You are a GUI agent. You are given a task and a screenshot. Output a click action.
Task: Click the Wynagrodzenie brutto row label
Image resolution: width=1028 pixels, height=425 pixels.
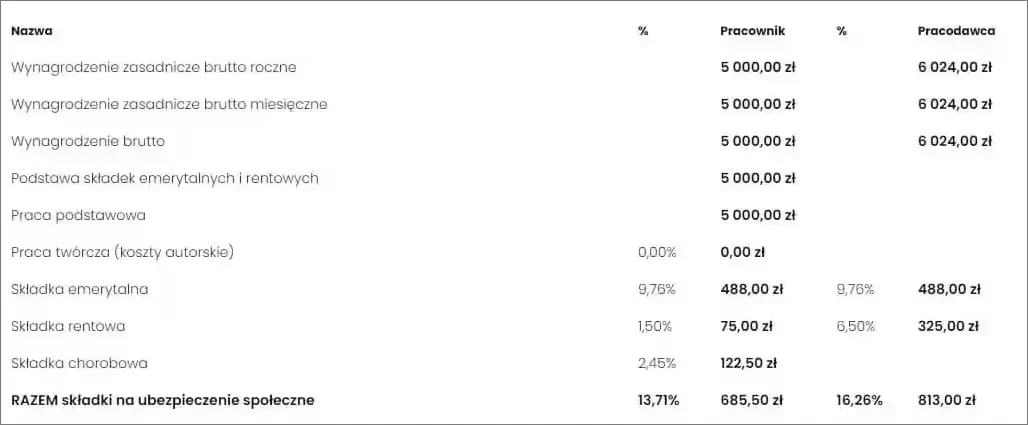point(88,141)
